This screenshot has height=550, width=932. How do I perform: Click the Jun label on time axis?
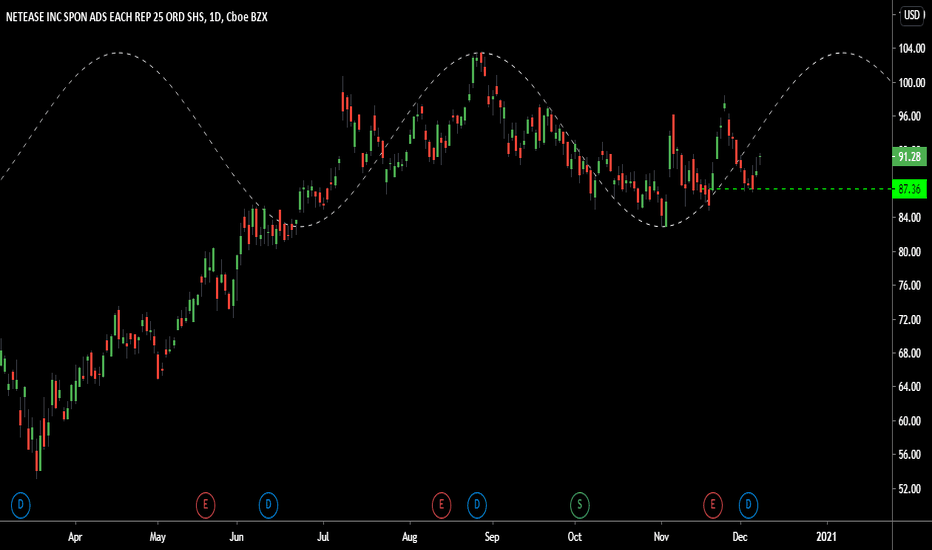click(237, 537)
